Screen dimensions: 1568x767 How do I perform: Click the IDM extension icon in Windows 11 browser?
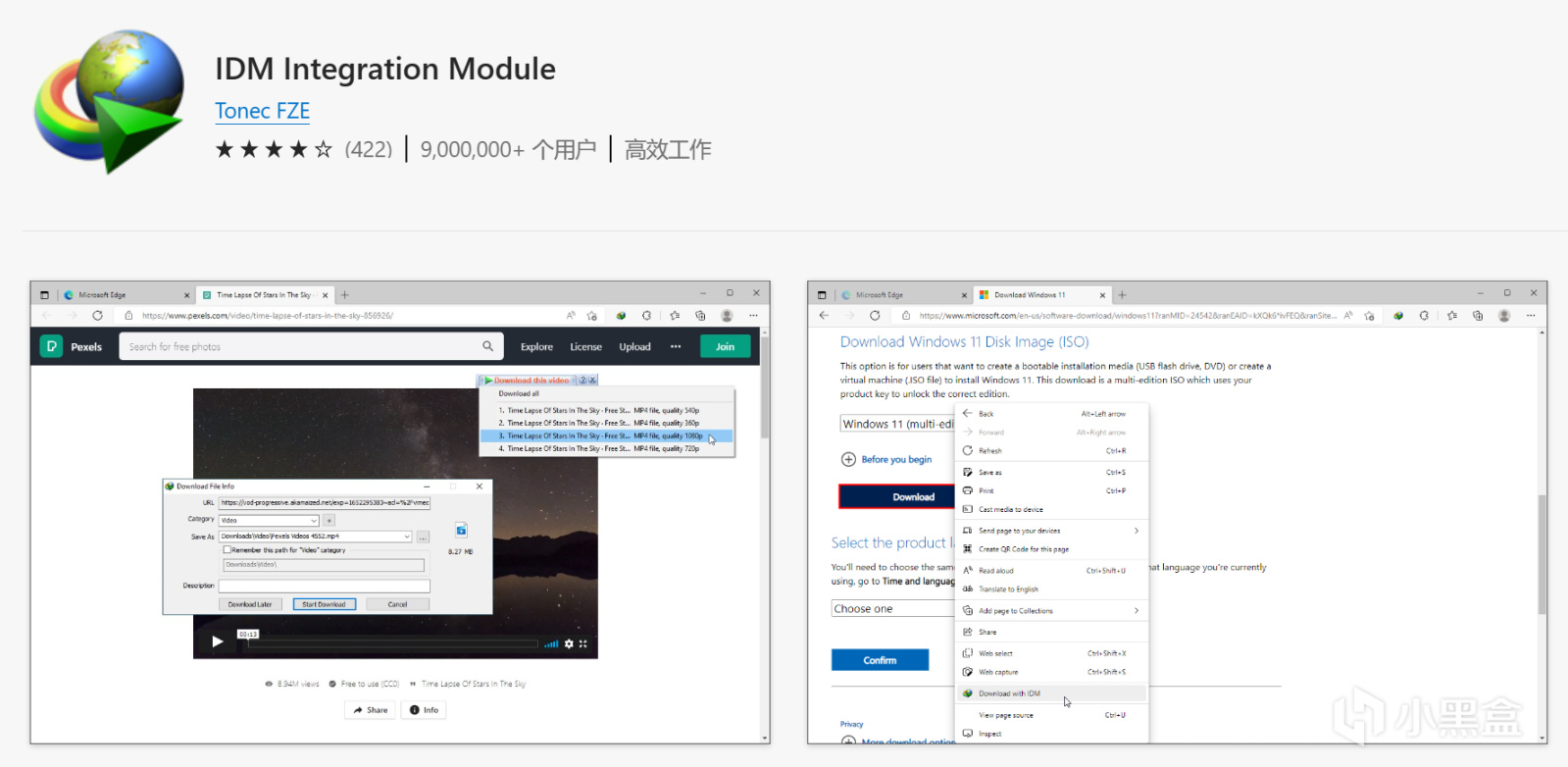pos(1398,316)
